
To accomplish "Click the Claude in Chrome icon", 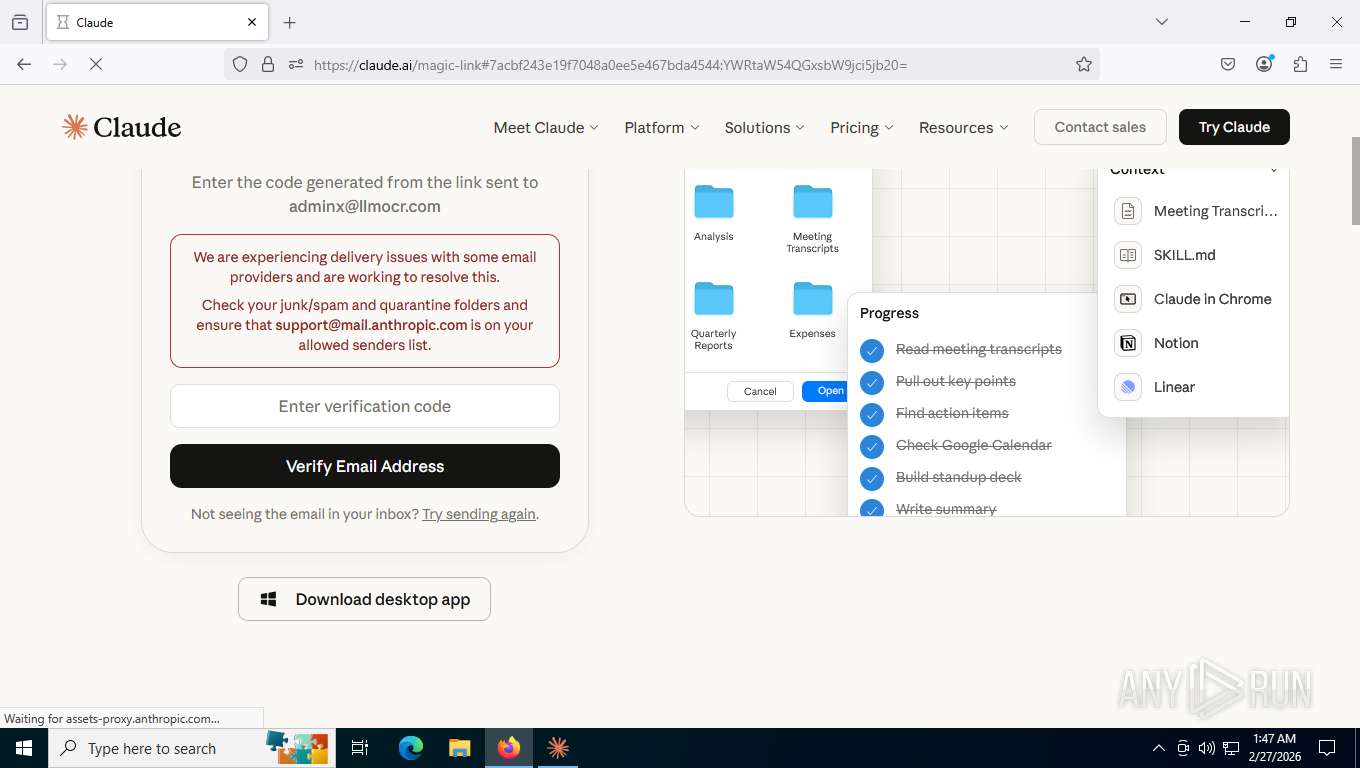I will 1128,299.
